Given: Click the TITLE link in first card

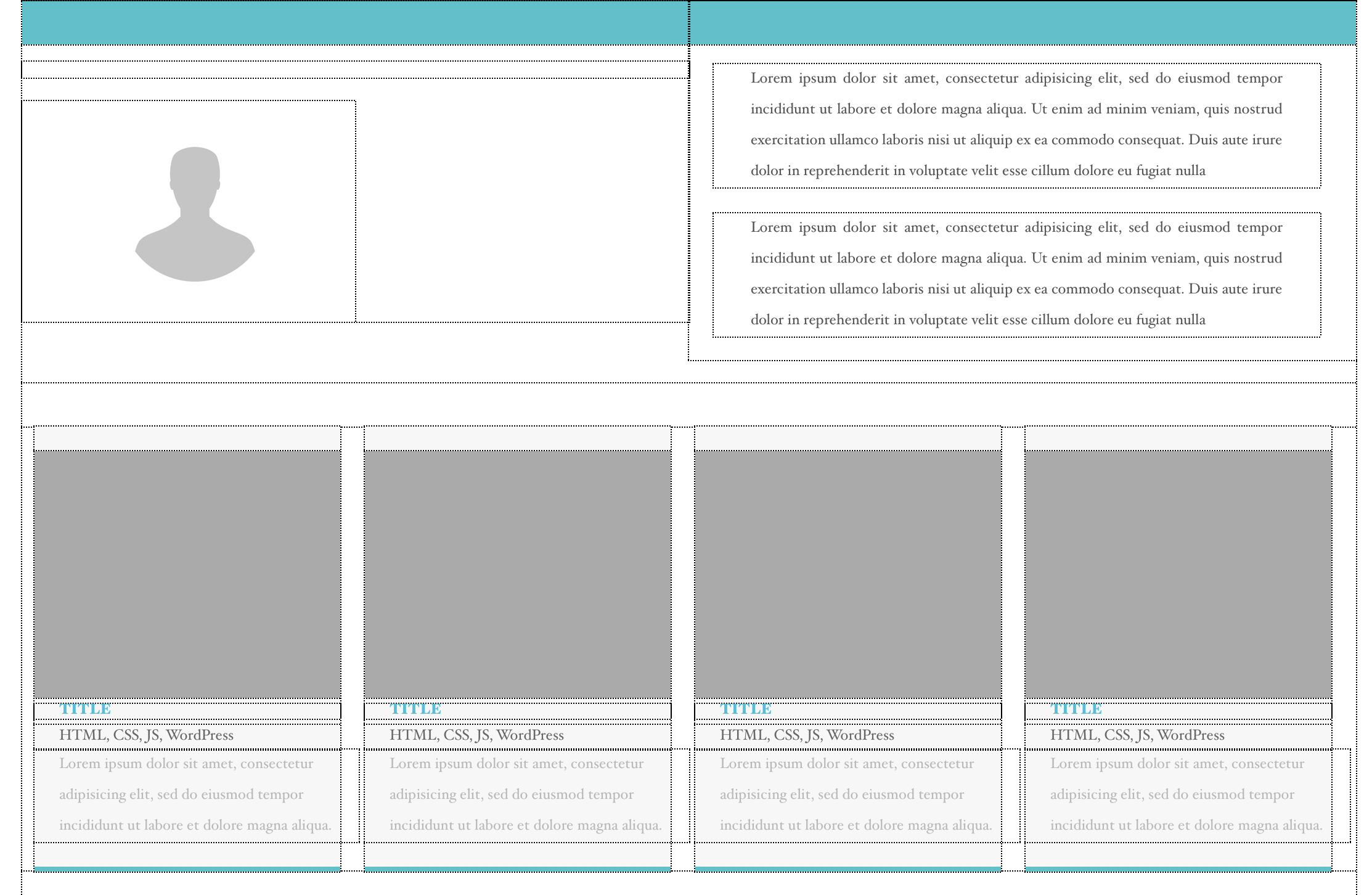Looking at the screenshot, I should coord(85,709).
